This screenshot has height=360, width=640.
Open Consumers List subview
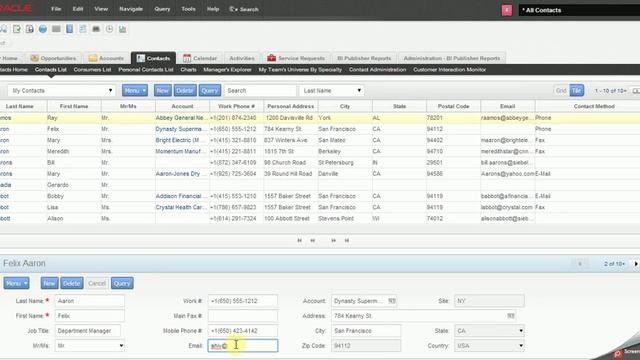click(92, 70)
